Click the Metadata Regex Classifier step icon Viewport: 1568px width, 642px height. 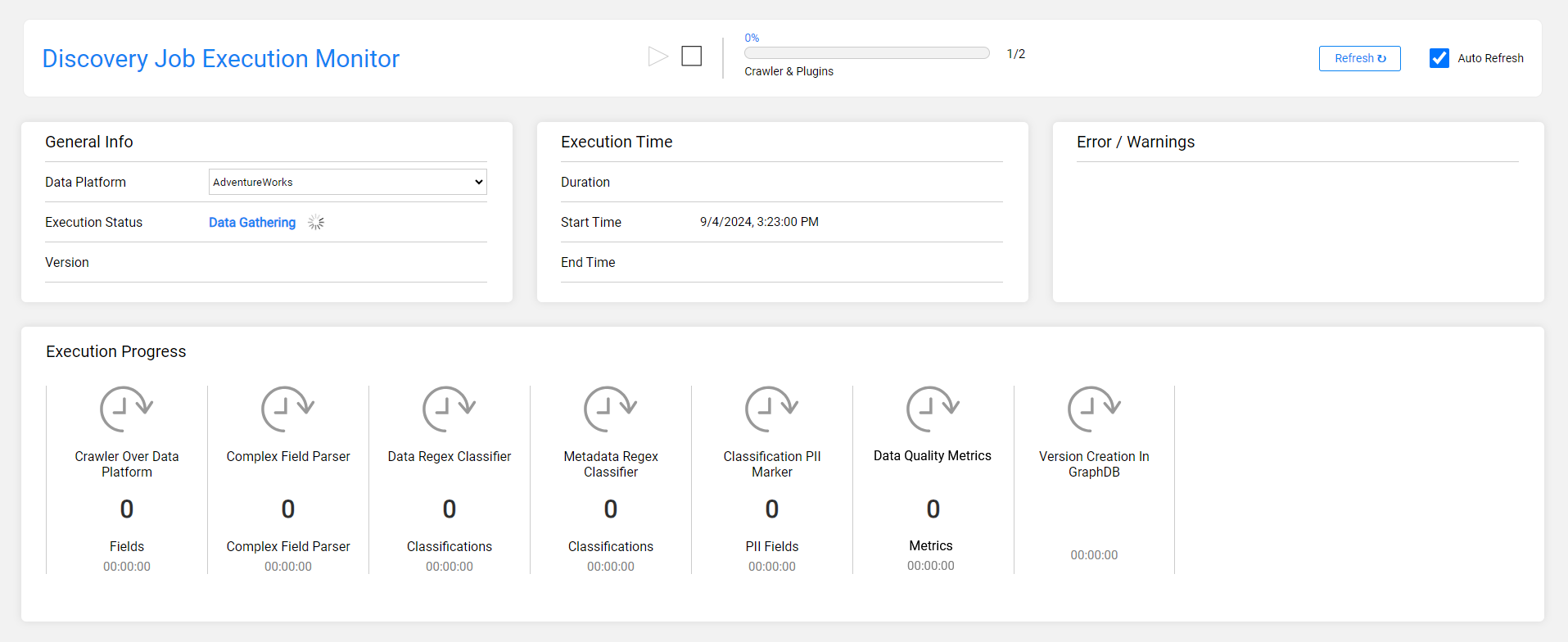(610, 409)
